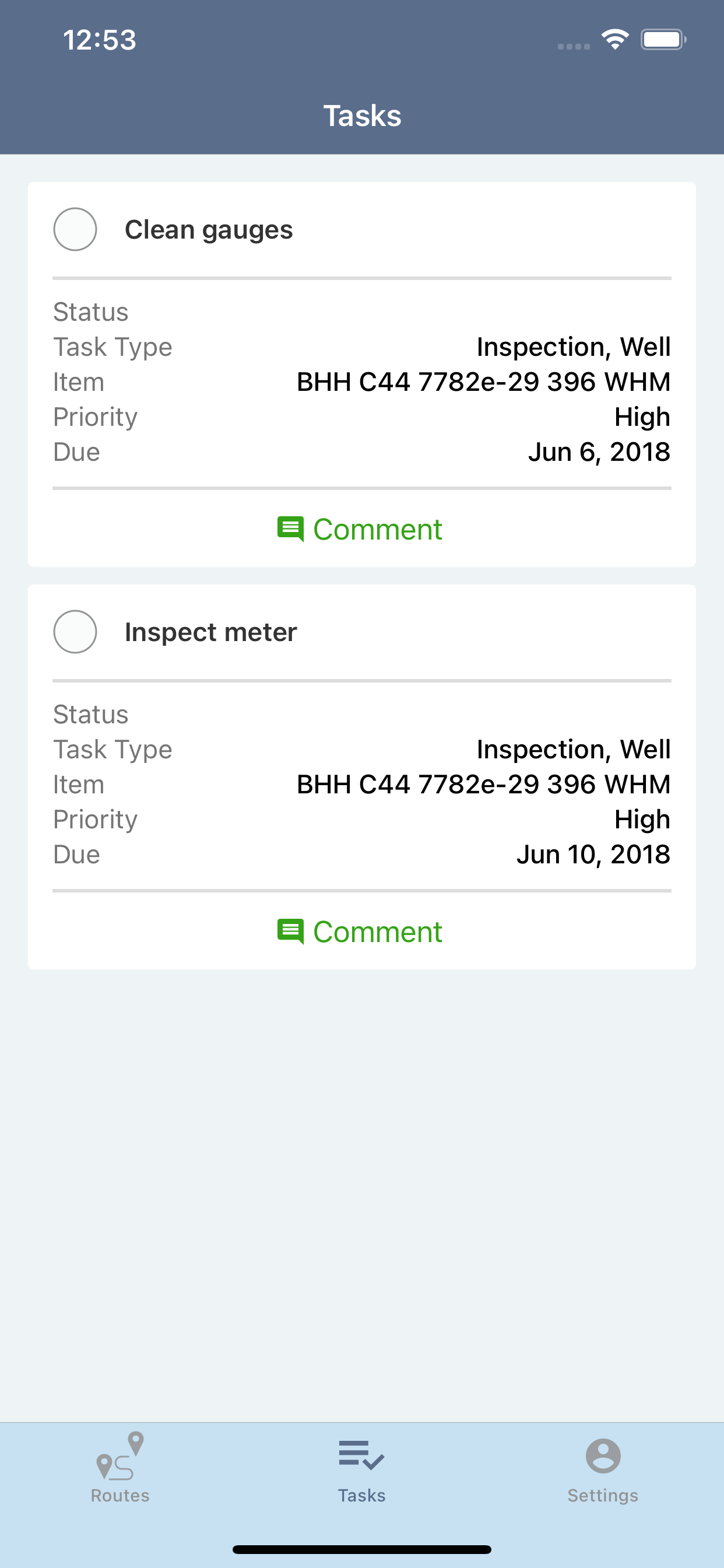Tap comment bubble icon under Clean gauges
This screenshot has width=724, height=1568.
pos(290,529)
